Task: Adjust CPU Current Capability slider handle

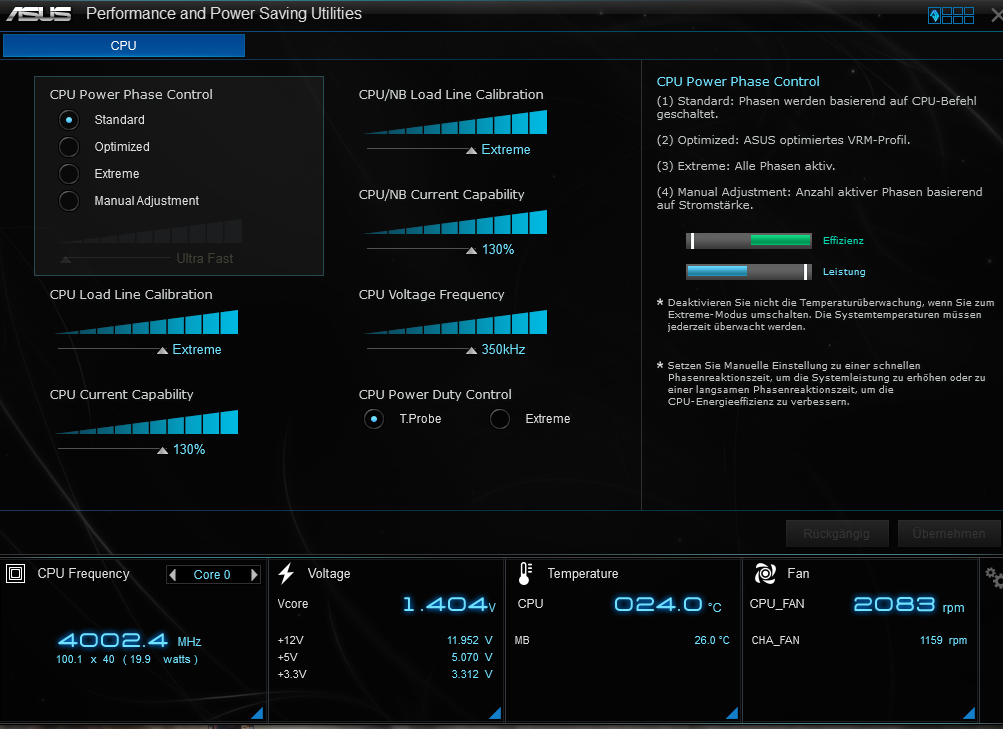Action: pos(162,450)
